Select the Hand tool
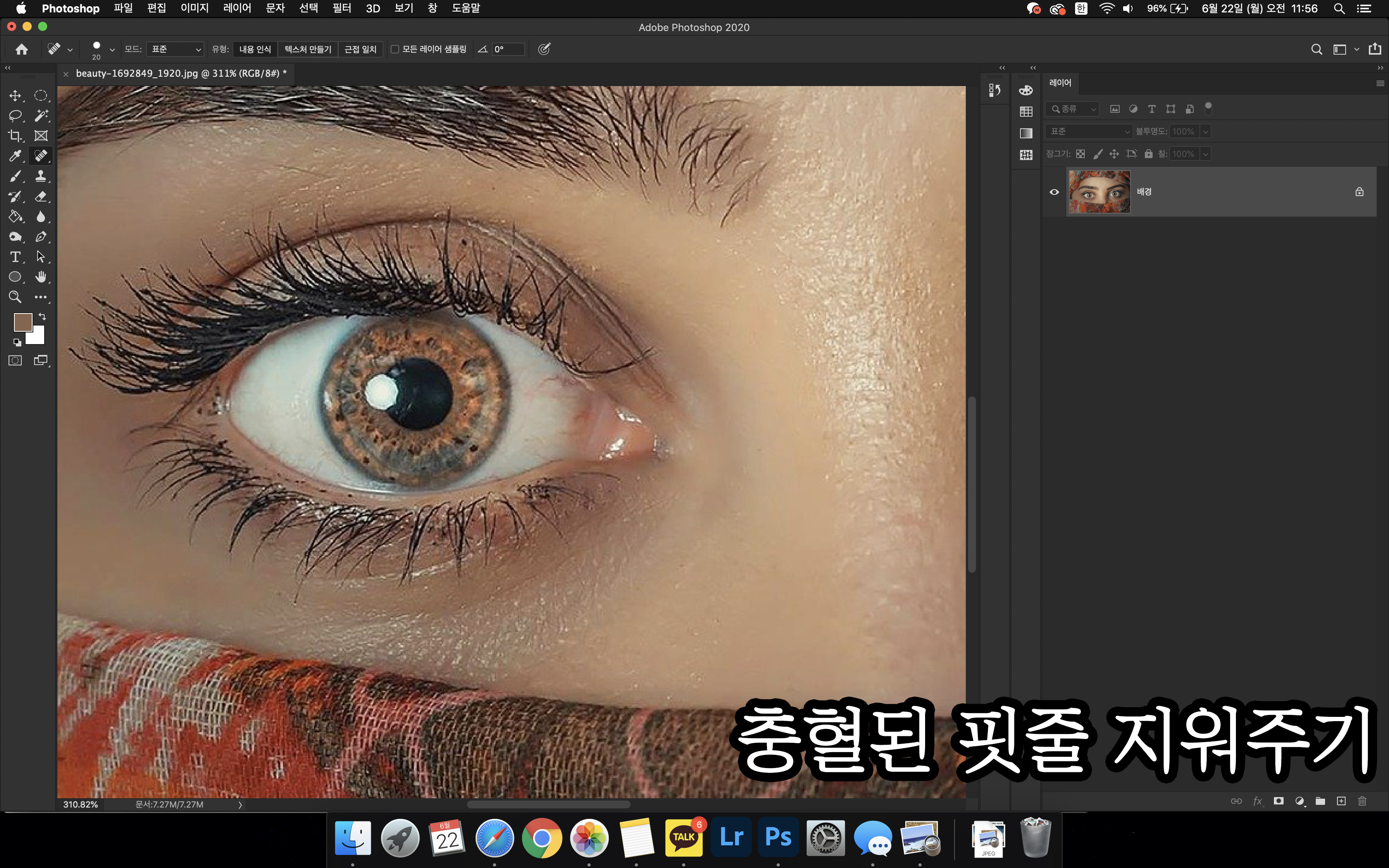Viewport: 1389px width, 868px height. tap(41, 277)
